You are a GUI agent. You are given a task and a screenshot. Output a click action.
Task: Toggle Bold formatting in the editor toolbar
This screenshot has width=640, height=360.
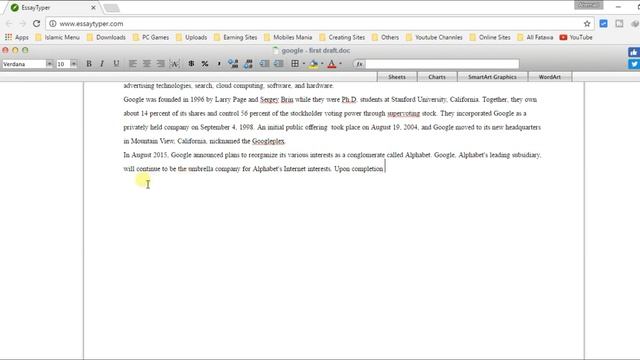(89, 64)
